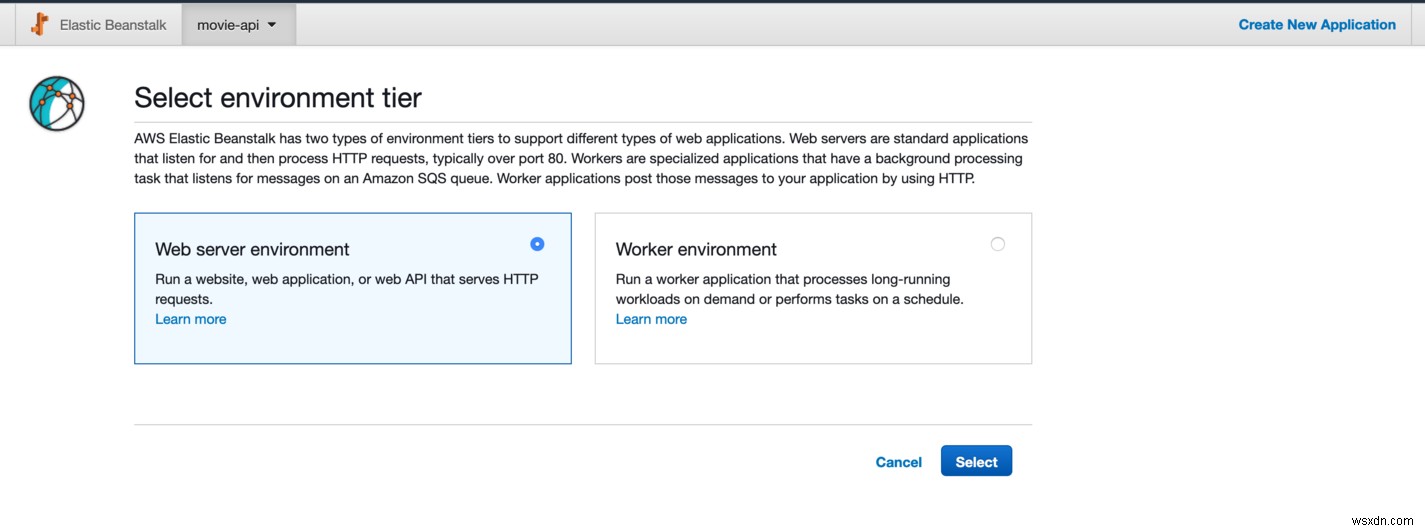Select the Web server environment radio button
Image resolution: width=1425 pixels, height=531 pixels.
click(537, 244)
